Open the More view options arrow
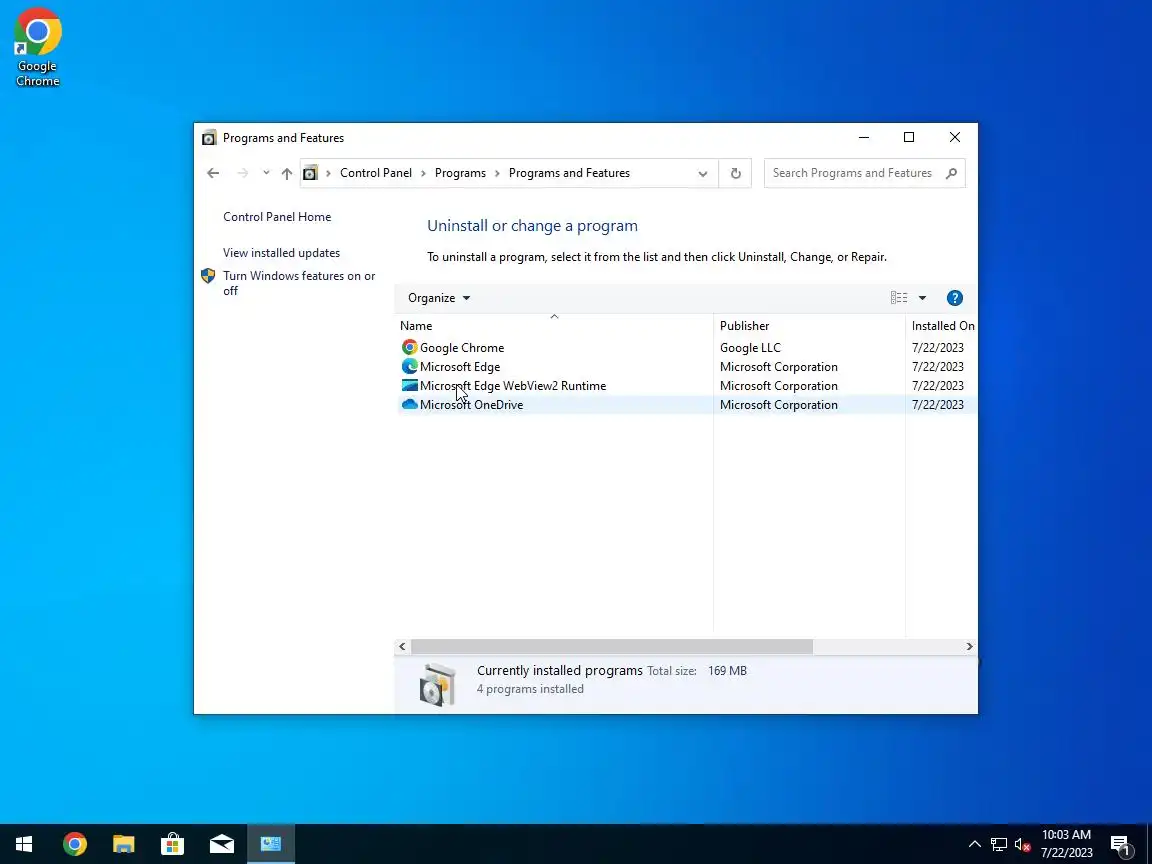This screenshot has width=1152, height=864. click(x=922, y=298)
